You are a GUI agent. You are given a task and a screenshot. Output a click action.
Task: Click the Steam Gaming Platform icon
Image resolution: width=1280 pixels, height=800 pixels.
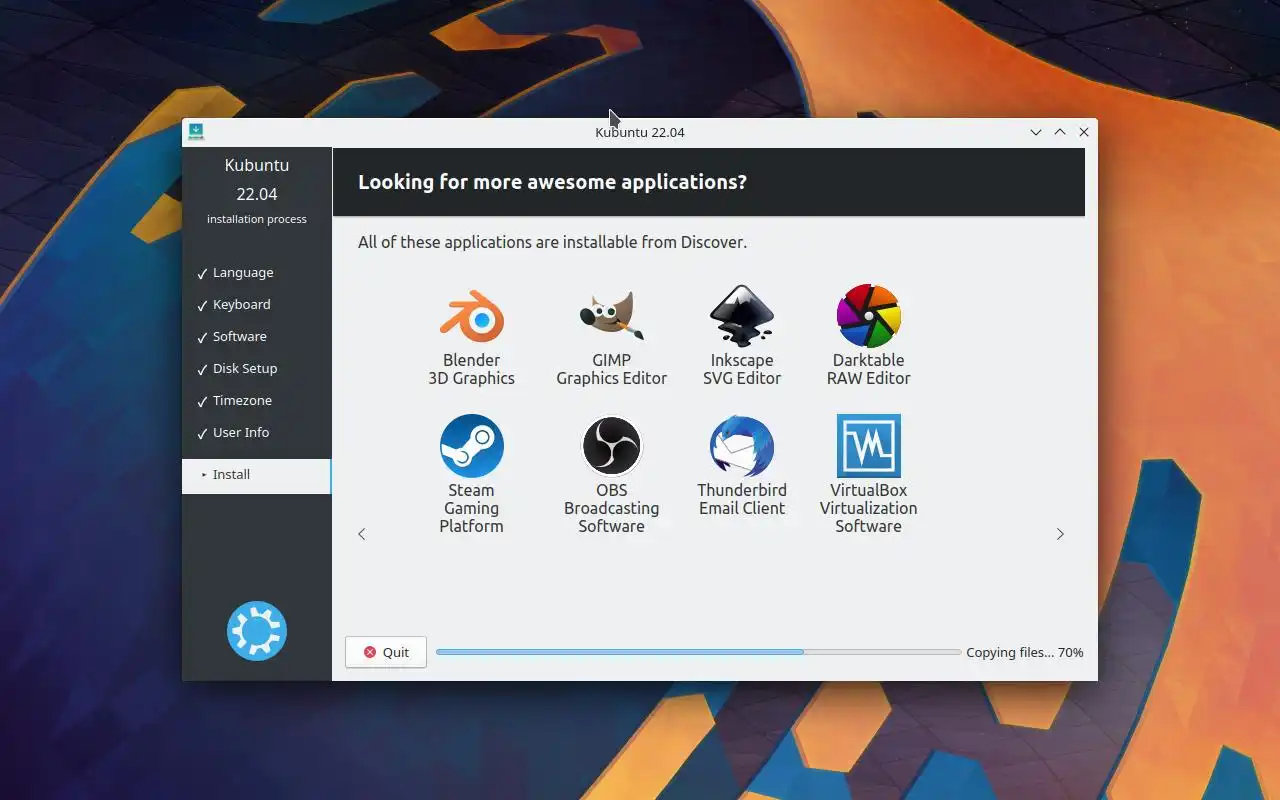tap(472, 446)
